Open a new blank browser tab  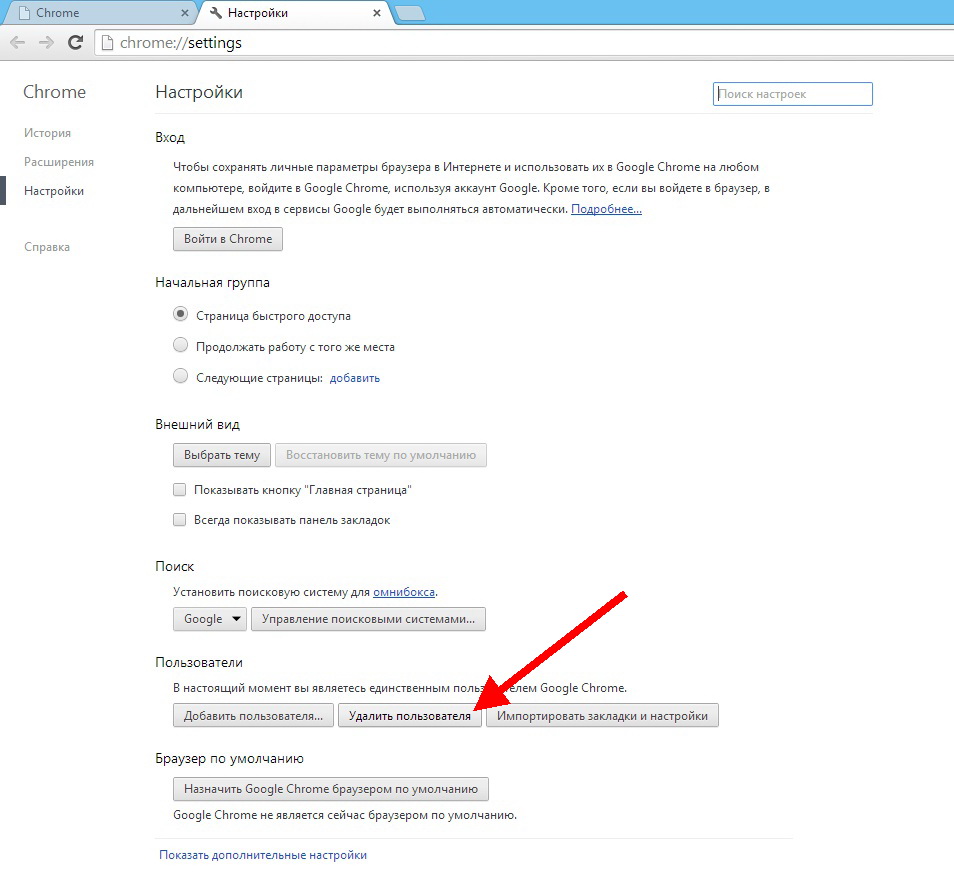[x=411, y=11]
